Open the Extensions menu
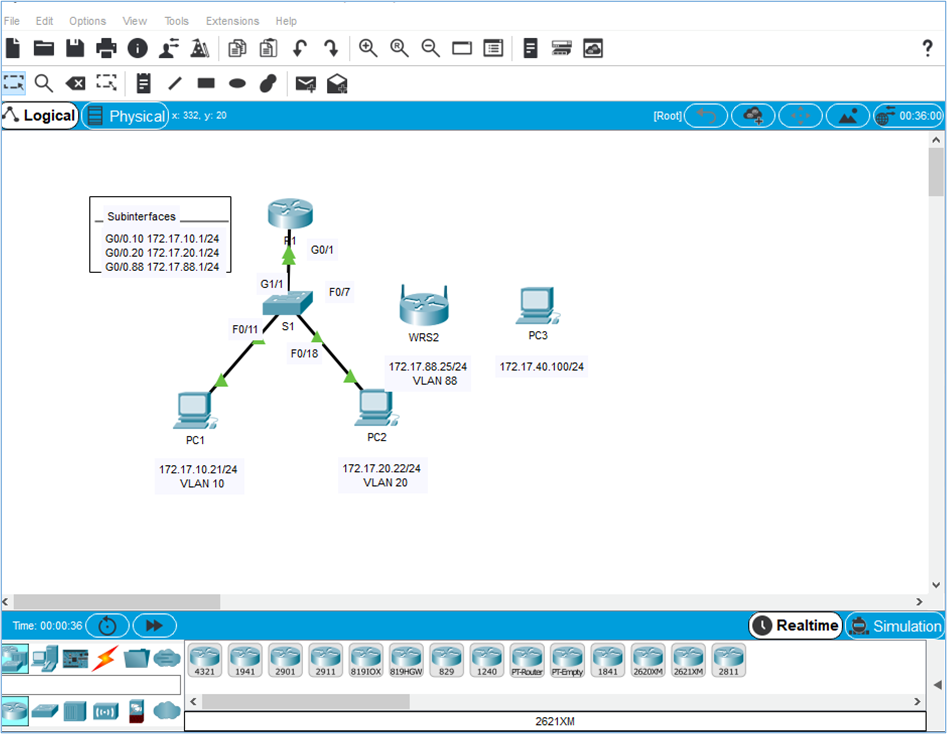Viewport: 947px width, 734px height. pos(232,21)
